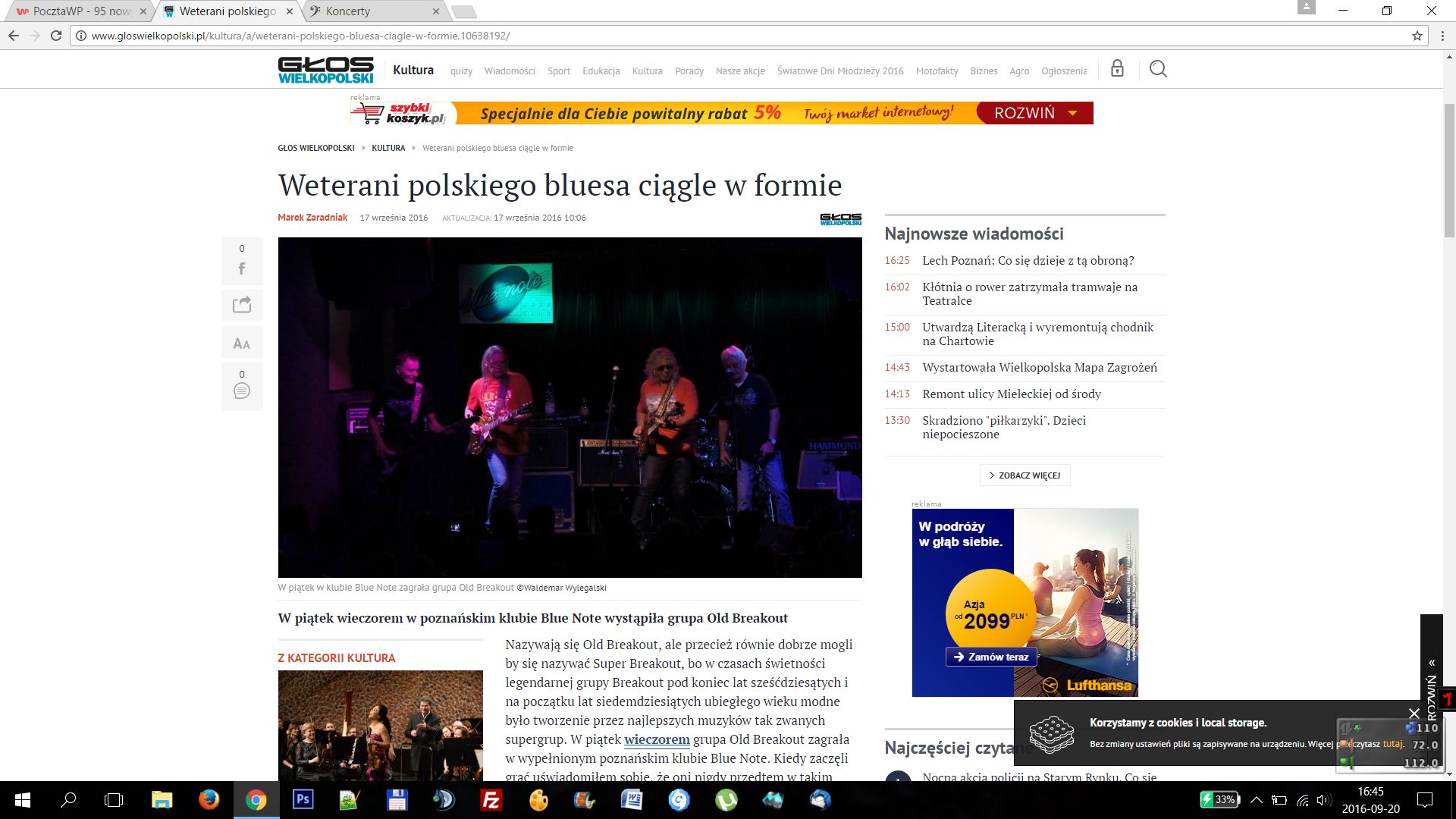Open the share arrow icon beside the article
The image size is (1456, 819).
pos(242,305)
